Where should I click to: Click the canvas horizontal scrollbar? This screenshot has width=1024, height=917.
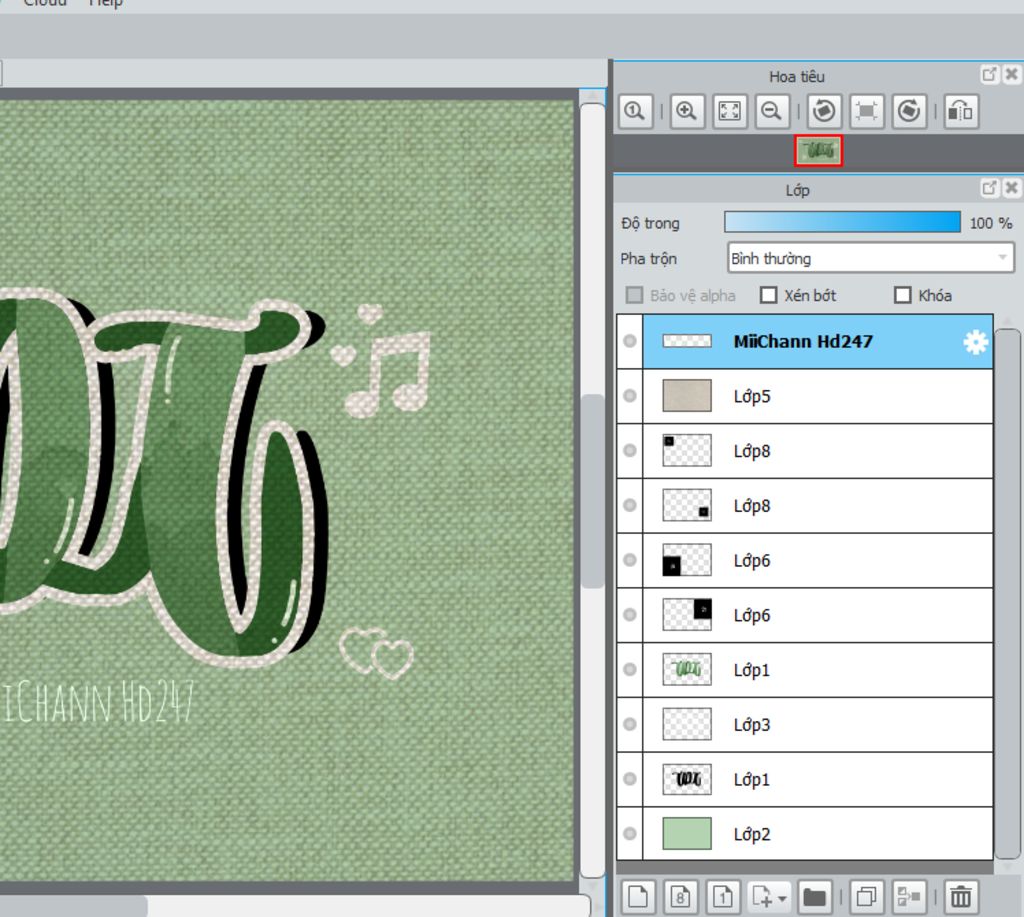pyautogui.click(x=73, y=906)
